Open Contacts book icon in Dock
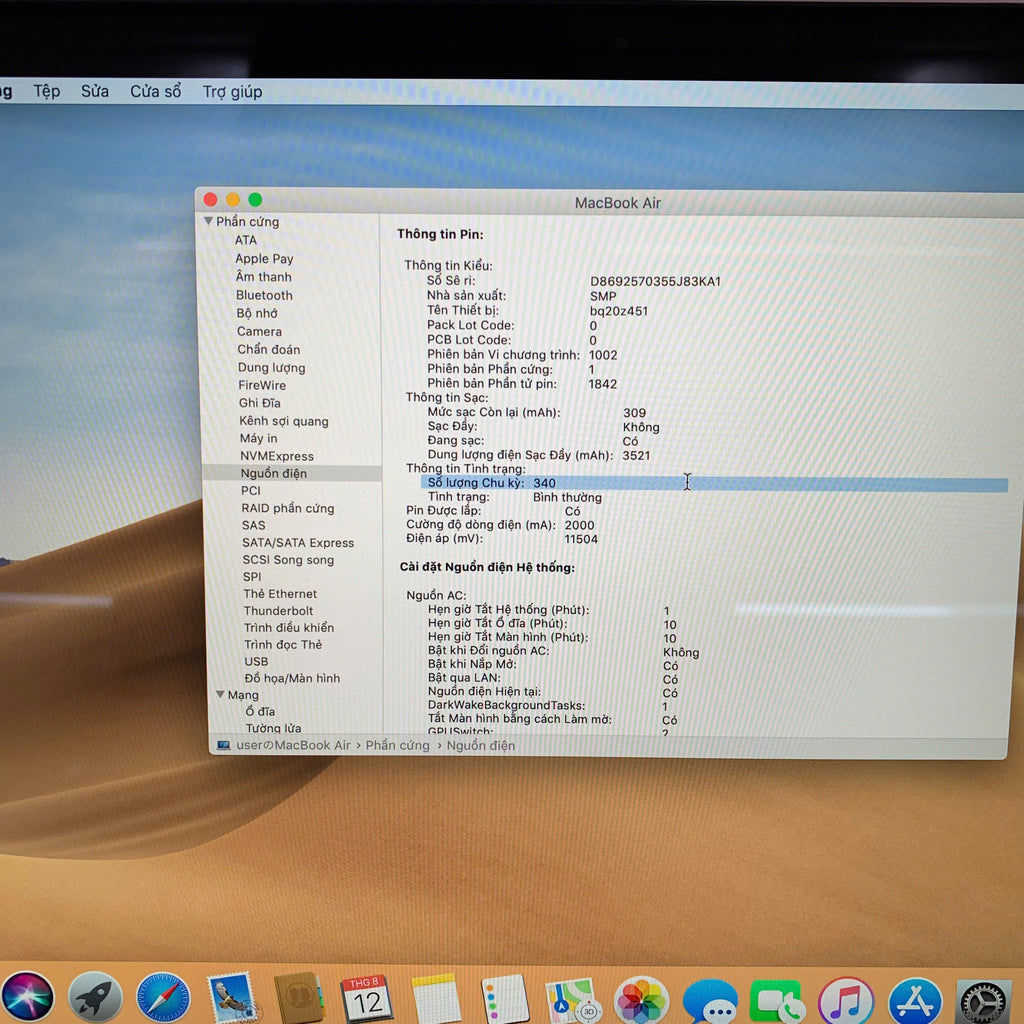 click(x=298, y=998)
